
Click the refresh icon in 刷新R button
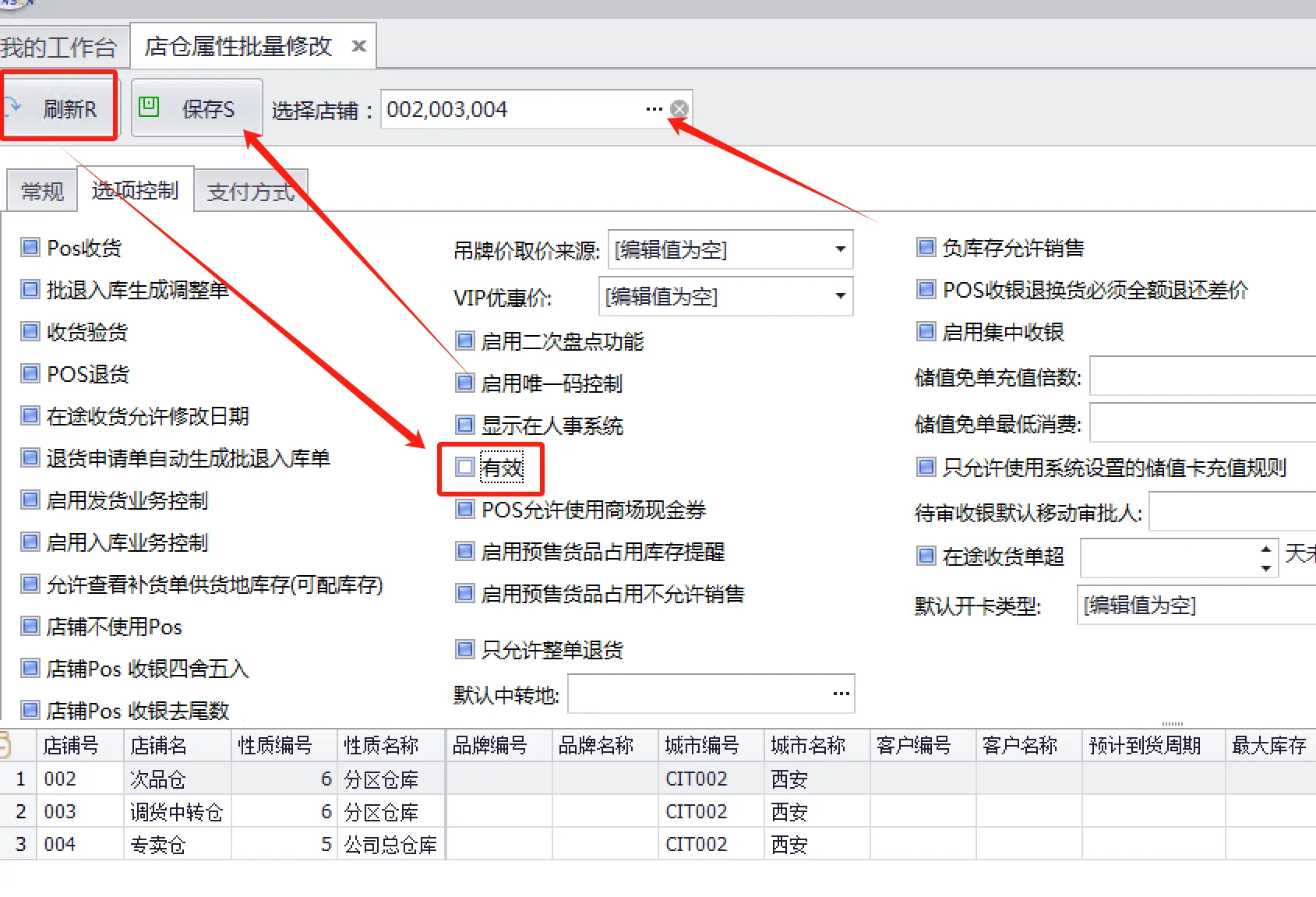point(13,106)
